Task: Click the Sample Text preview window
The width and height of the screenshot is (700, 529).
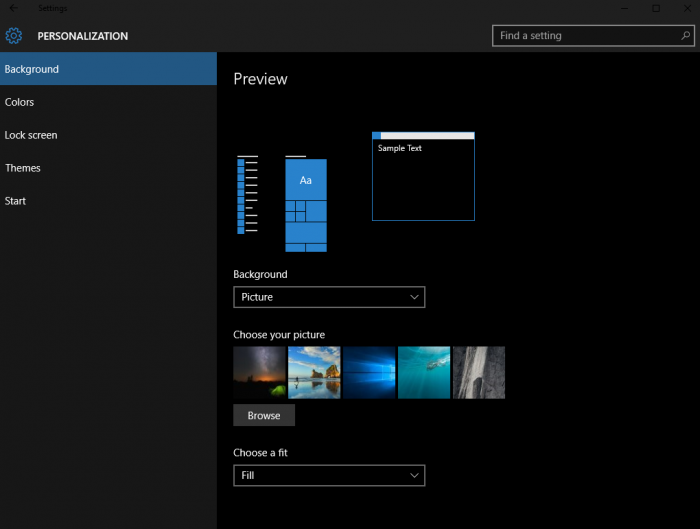Action: 423,176
